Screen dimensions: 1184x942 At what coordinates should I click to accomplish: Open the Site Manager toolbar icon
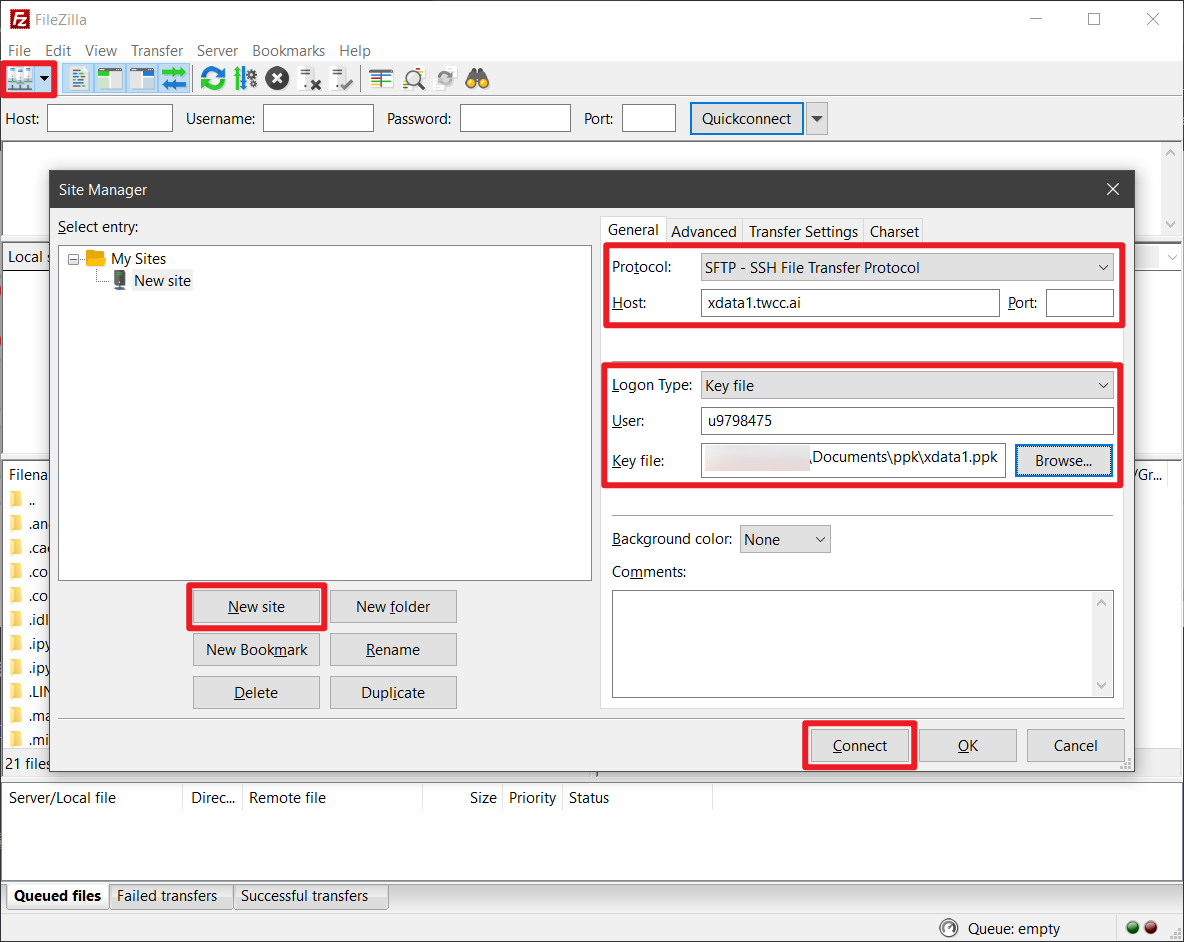(20, 78)
